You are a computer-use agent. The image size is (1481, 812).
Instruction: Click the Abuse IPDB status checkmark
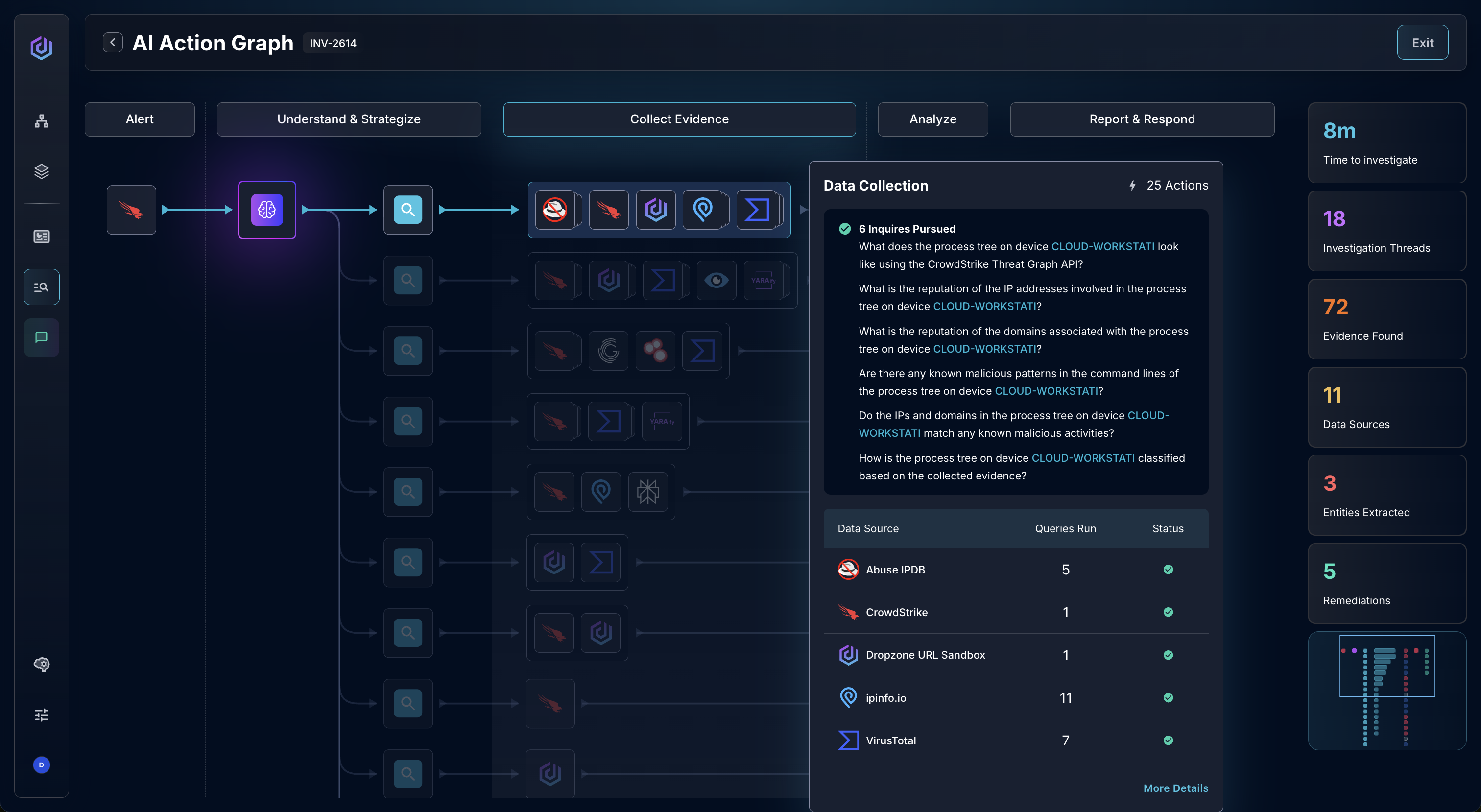pyautogui.click(x=1168, y=569)
